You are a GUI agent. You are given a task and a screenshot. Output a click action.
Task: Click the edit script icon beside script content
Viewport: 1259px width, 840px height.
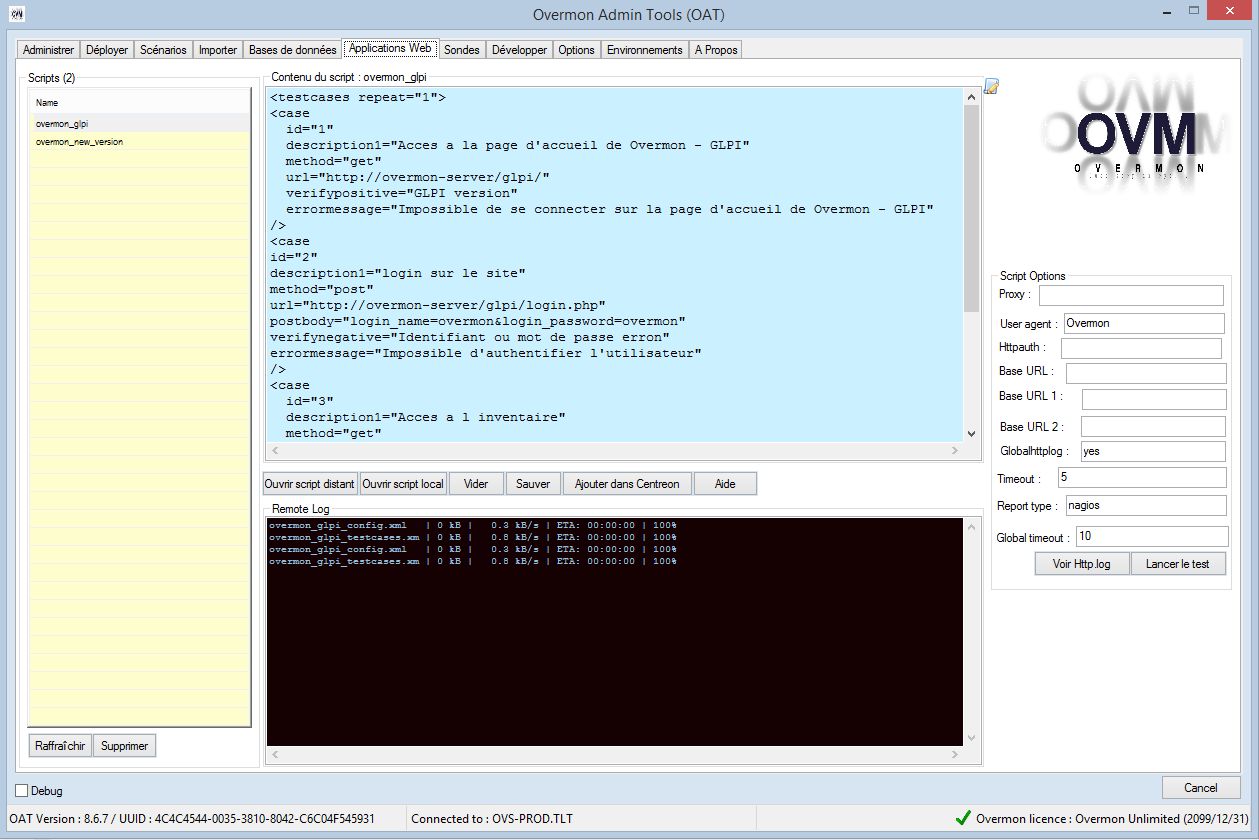(x=991, y=86)
